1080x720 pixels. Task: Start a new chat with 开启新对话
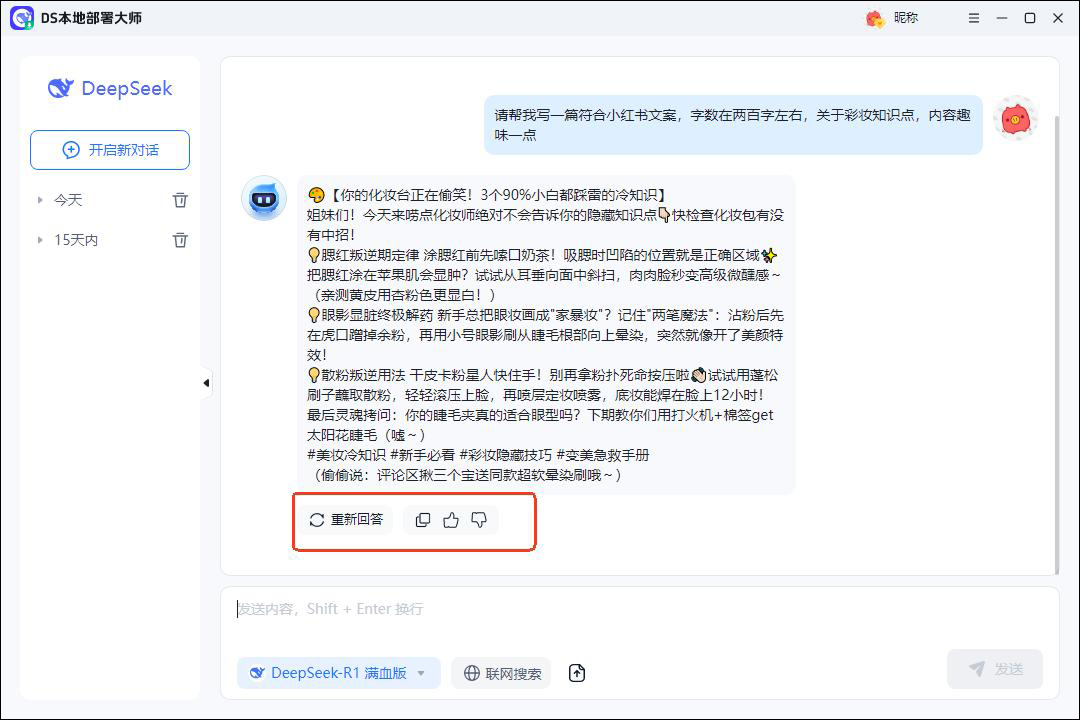pos(110,150)
